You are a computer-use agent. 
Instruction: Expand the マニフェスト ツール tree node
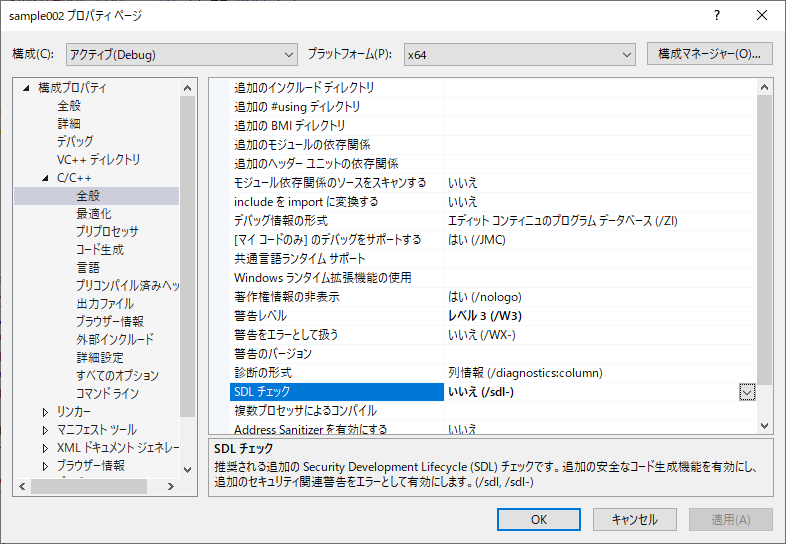click(46, 430)
